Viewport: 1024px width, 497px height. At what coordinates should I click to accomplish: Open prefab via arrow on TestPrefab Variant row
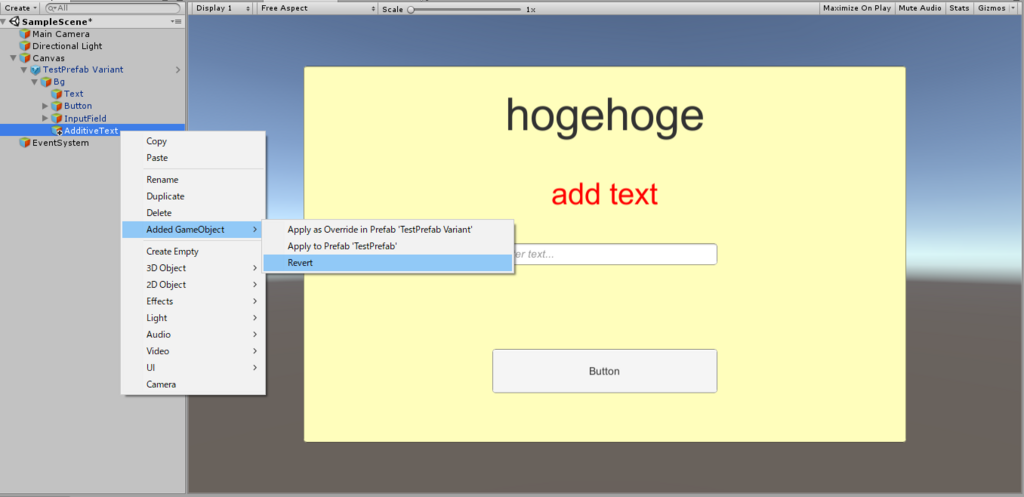coord(178,70)
